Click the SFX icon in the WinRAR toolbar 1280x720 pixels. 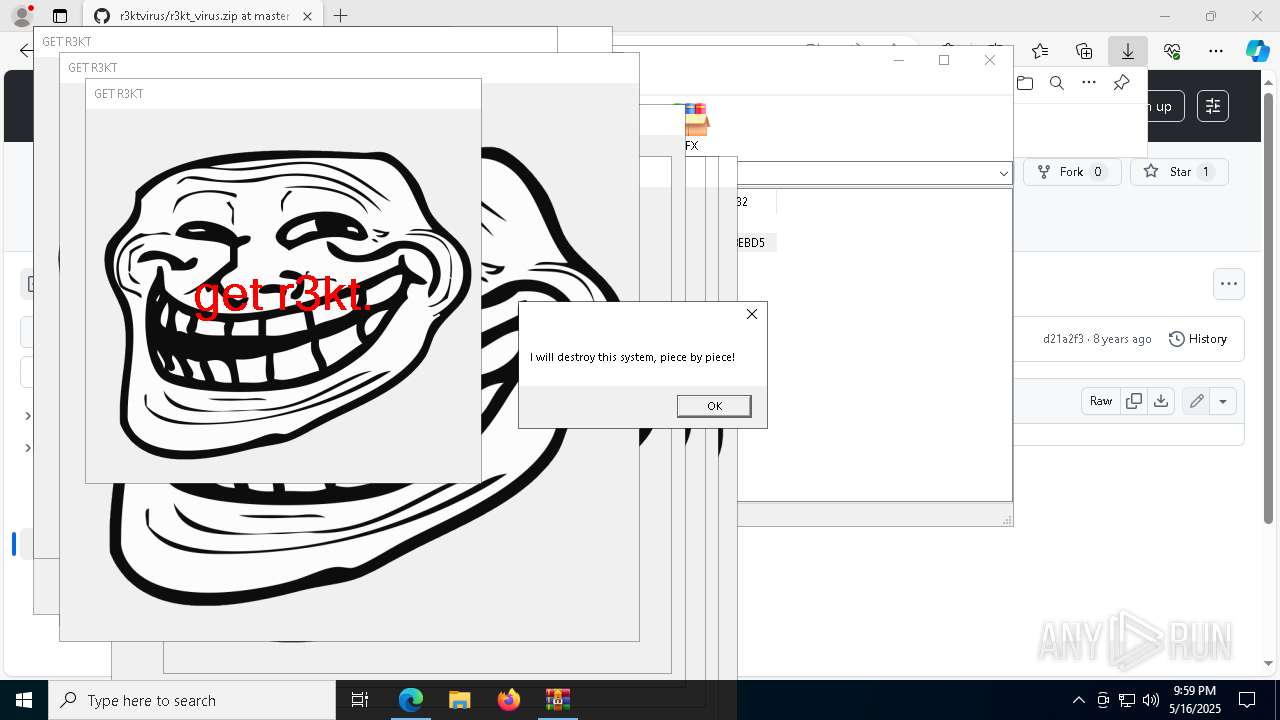(x=693, y=128)
